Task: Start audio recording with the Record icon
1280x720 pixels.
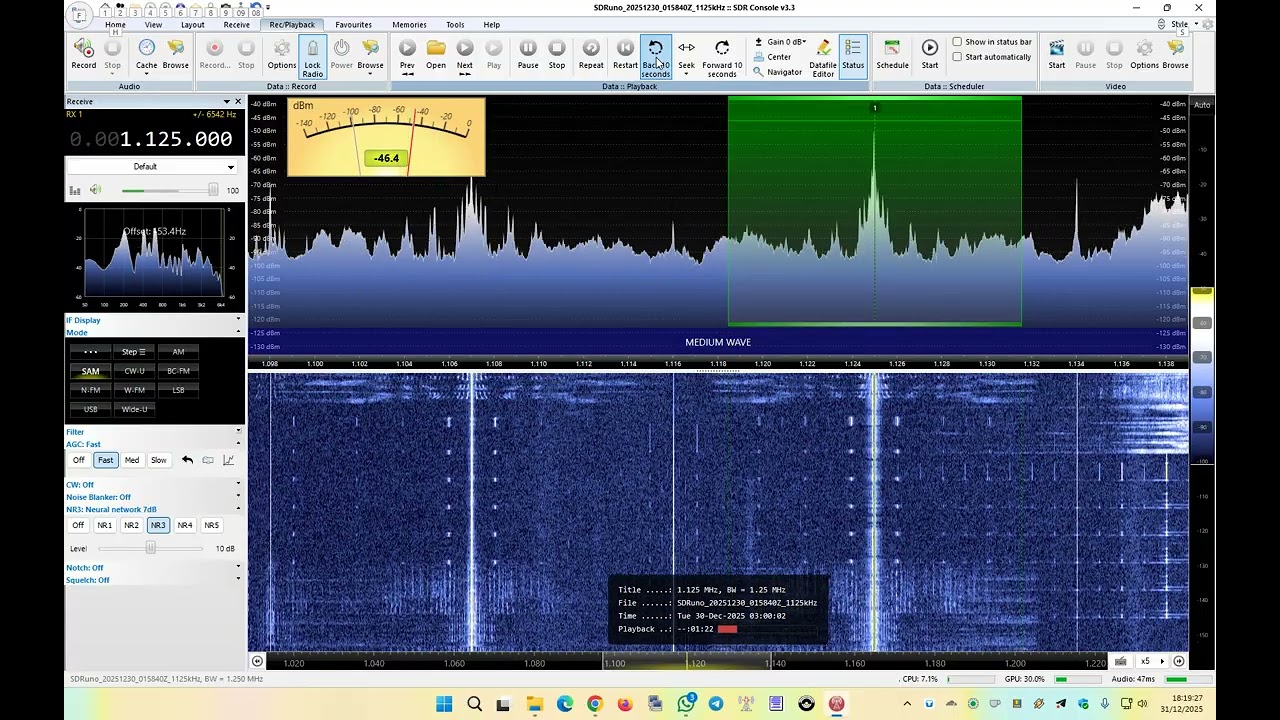Action: [x=84, y=54]
